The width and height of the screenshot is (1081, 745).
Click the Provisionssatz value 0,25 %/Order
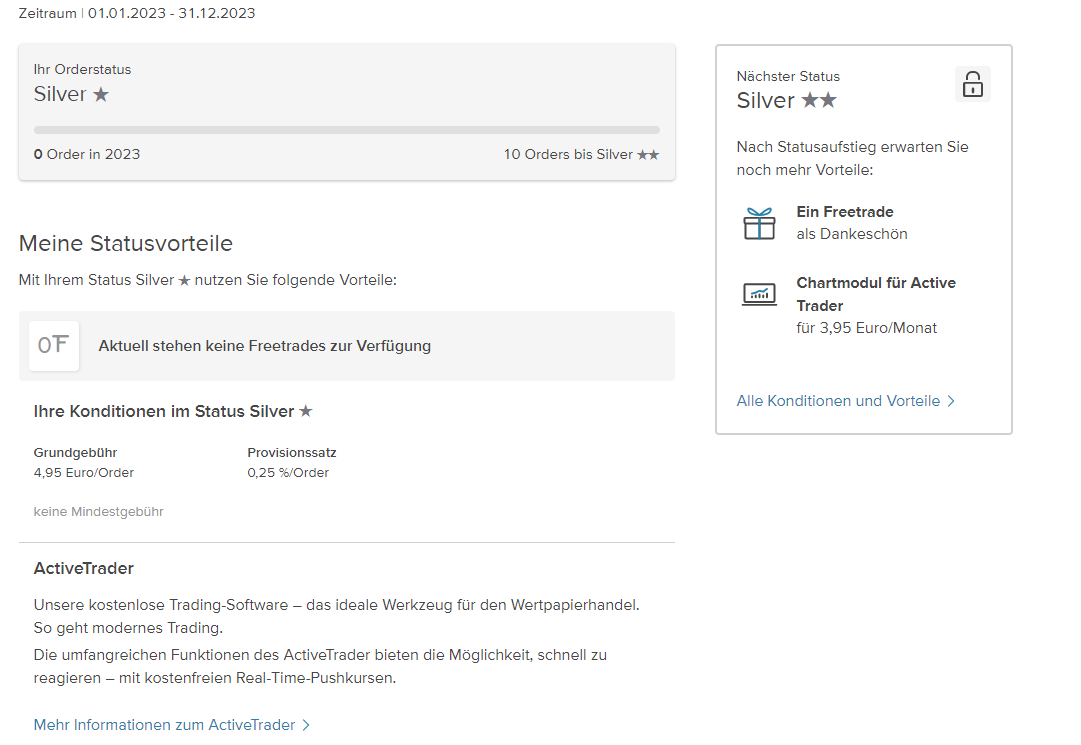pyautogui.click(x=288, y=473)
